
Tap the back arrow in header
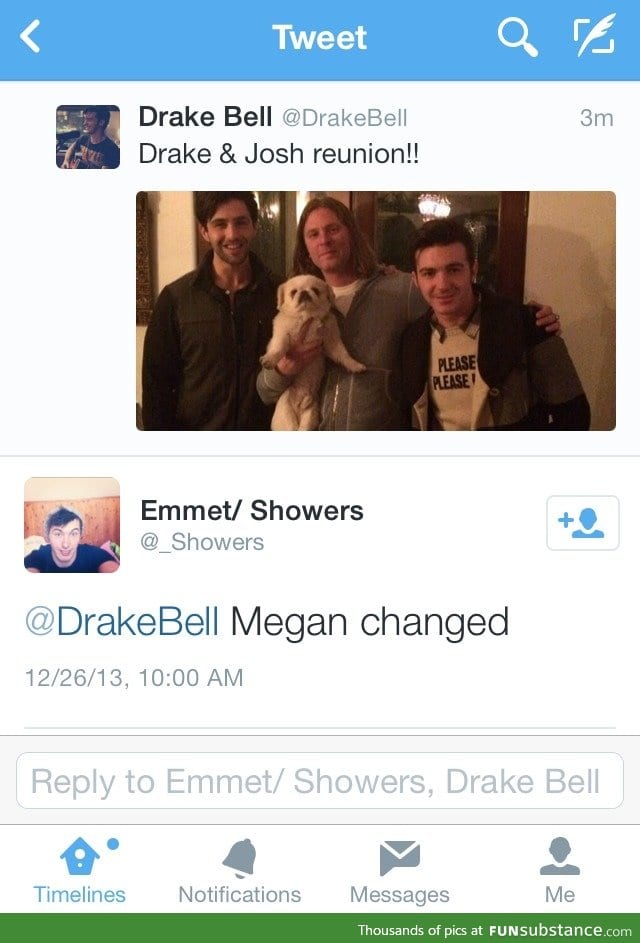click(29, 36)
